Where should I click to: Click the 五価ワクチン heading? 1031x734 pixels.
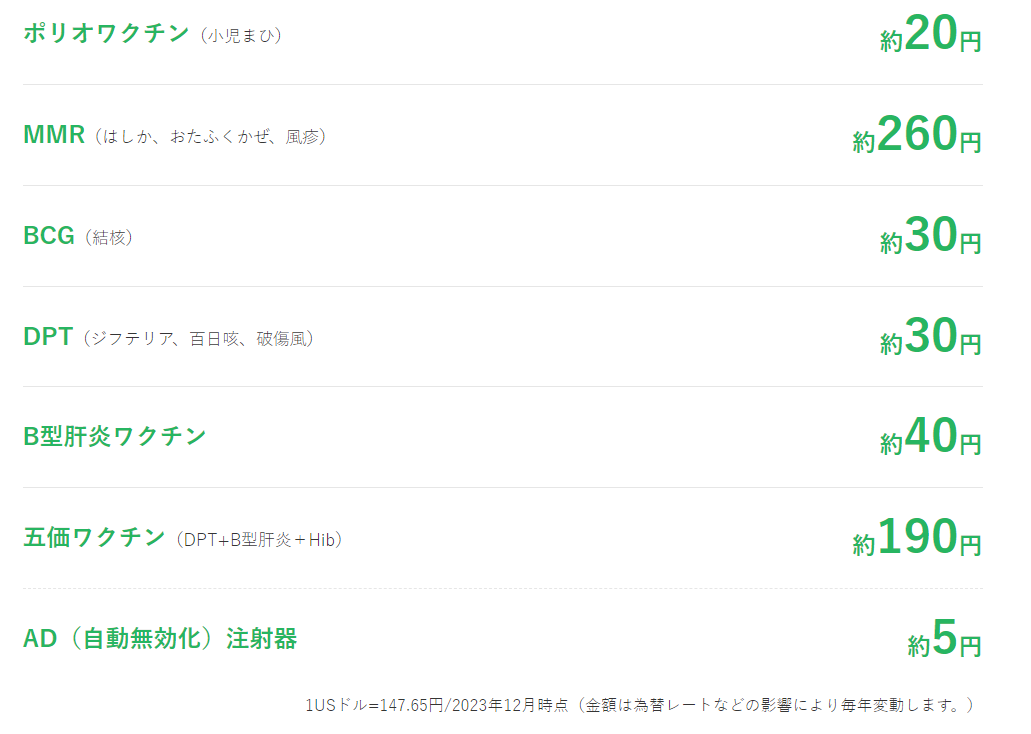click(94, 537)
